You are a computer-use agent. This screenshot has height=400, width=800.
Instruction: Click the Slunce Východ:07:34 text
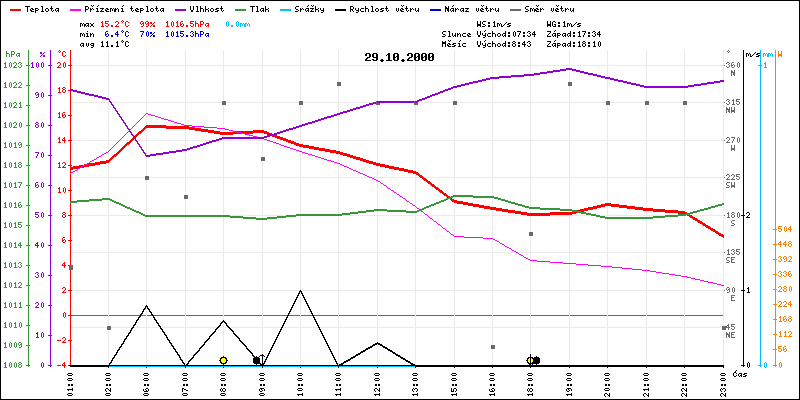pos(490,33)
